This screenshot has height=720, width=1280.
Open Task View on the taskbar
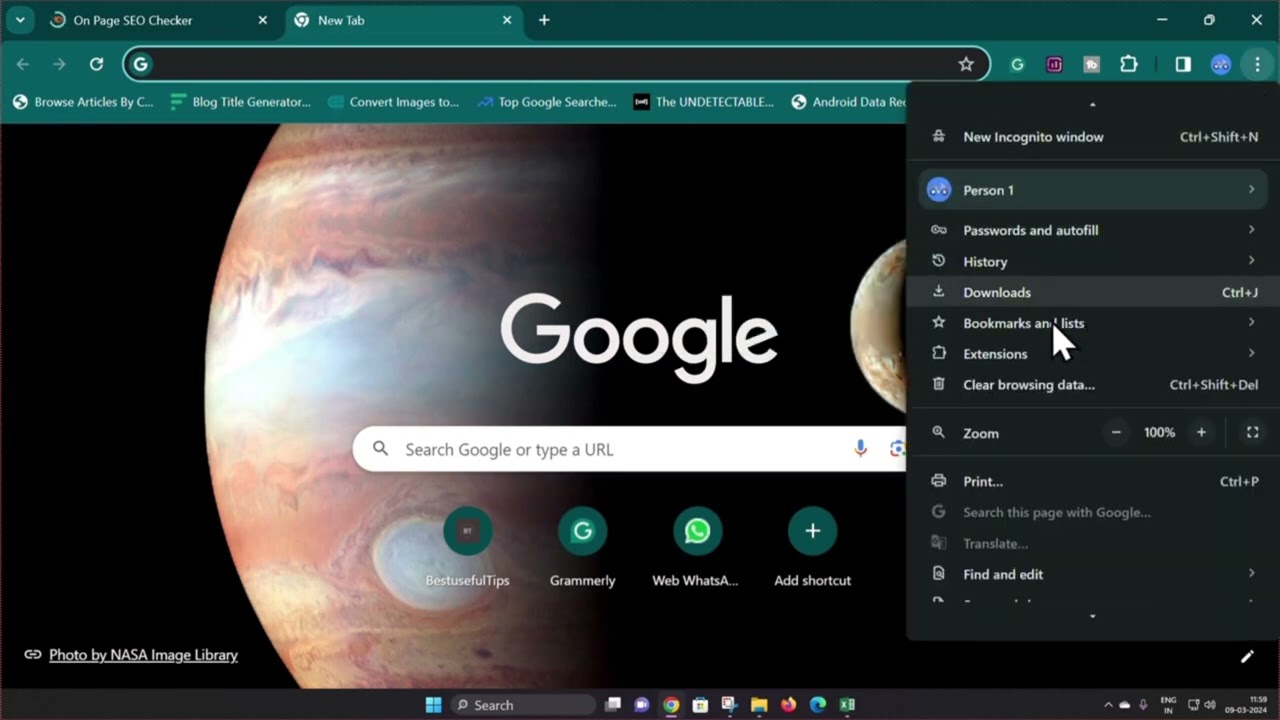pyautogui.click(x=613, y=705)
